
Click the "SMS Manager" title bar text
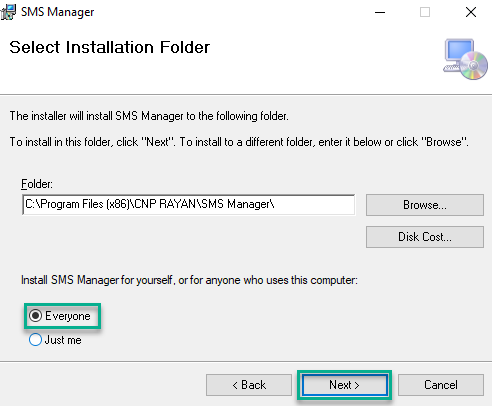(x=57, y=12)
